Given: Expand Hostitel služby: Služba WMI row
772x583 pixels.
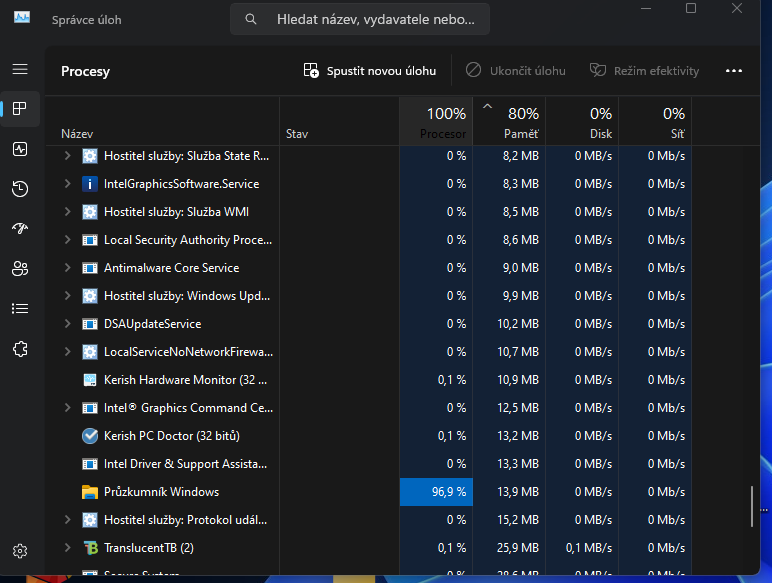Looking at the screenshot, I should tap(67, 212).
